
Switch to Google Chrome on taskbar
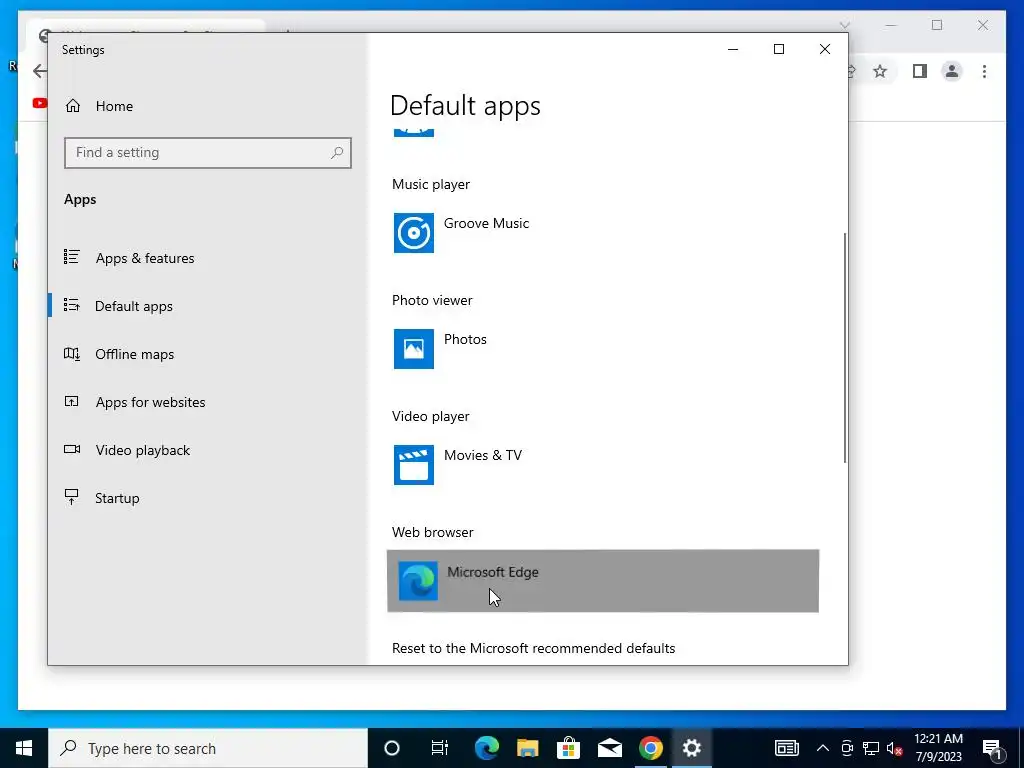[x=650, y=748]
